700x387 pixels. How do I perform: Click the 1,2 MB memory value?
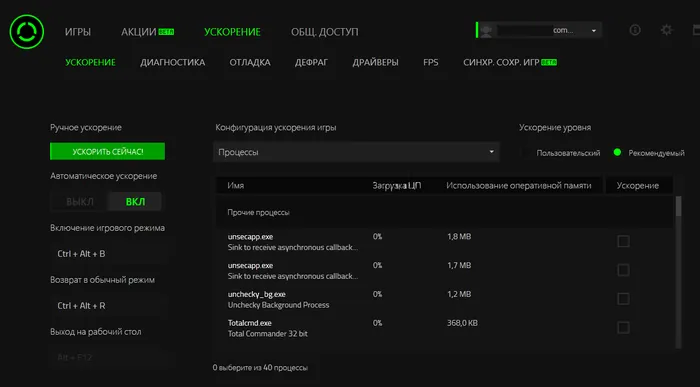459,295
